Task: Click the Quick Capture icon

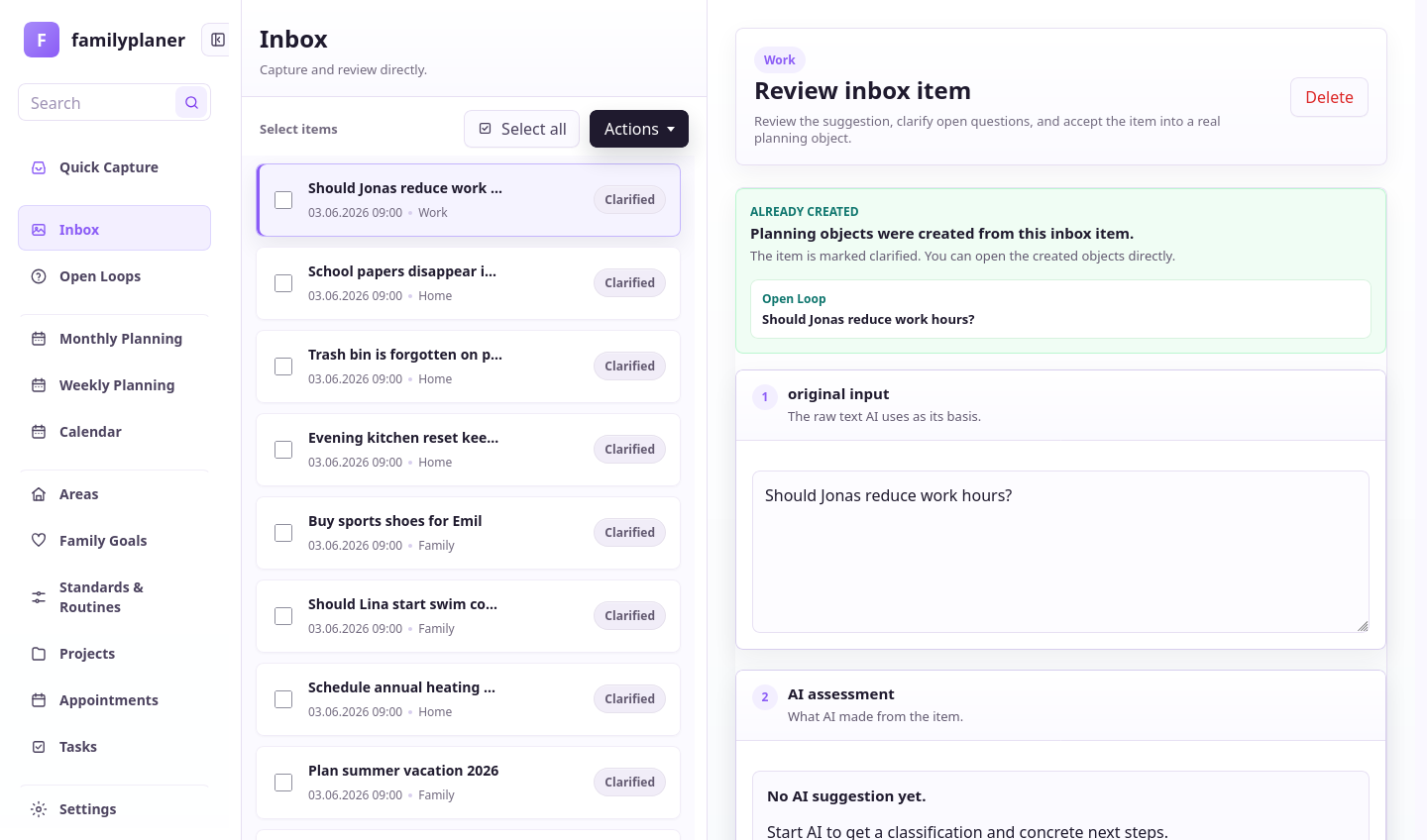Action: coord(39,167)
